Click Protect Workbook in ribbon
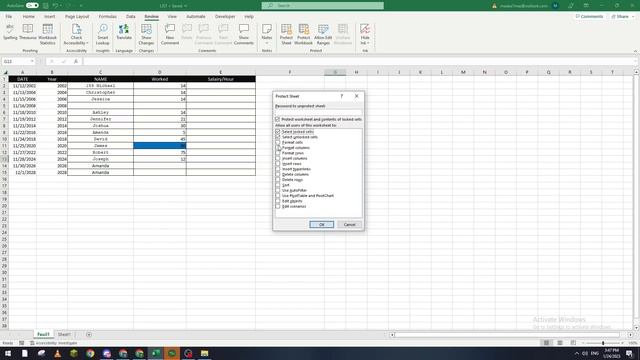Viewport: 640px width, 360px height. click(x=303, y=34)
